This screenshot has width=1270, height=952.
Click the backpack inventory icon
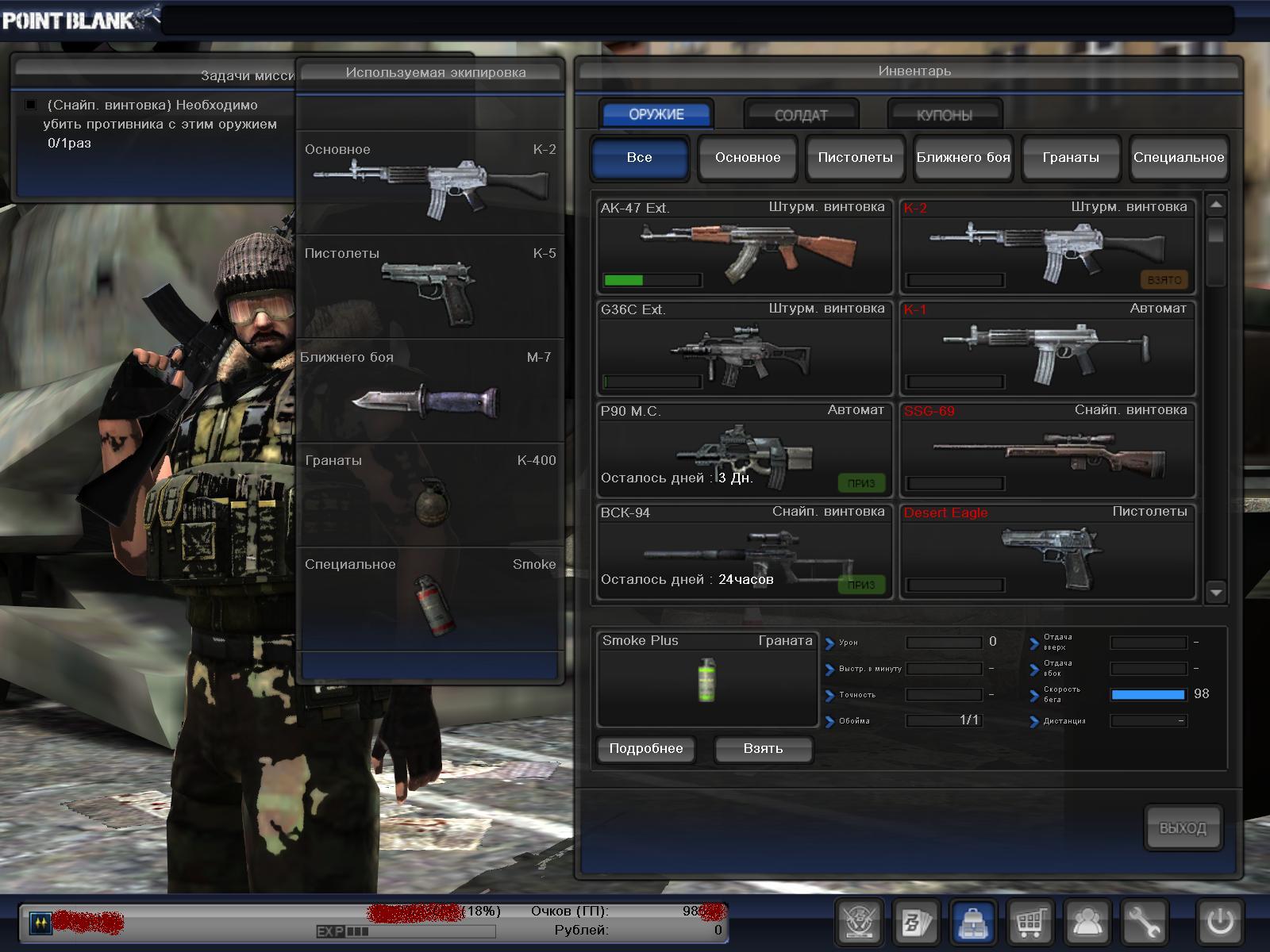coord(973,922)
